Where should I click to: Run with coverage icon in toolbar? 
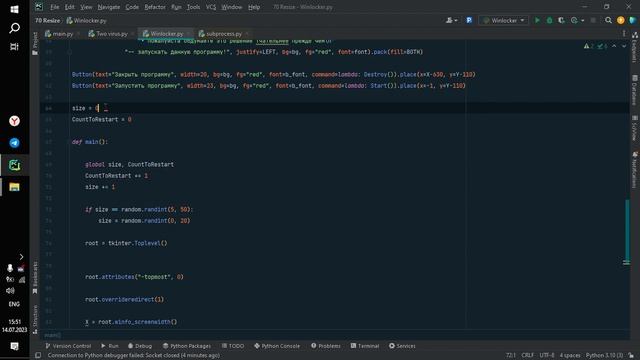tap(561, 20)
